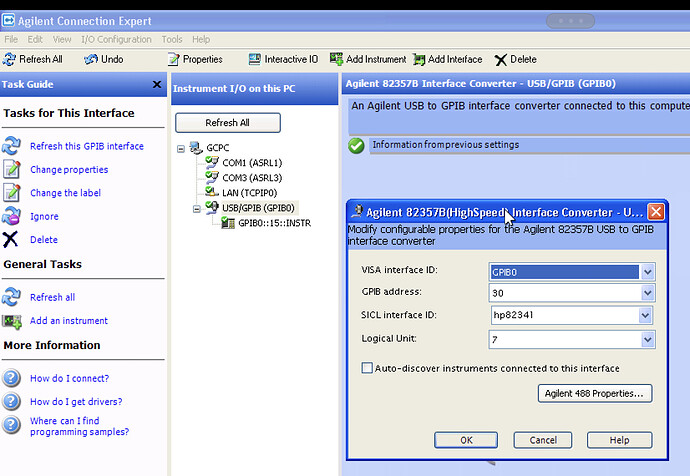This screenshot has width=690, height=476.
Task: Click the green checkmark status icon
Action: pyautogui.click(x=356, y=146)
